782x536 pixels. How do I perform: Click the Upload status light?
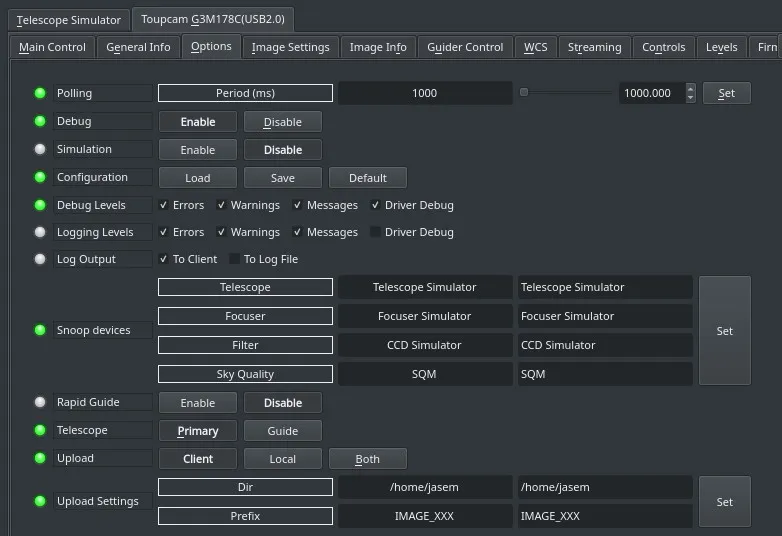[40, 458]
